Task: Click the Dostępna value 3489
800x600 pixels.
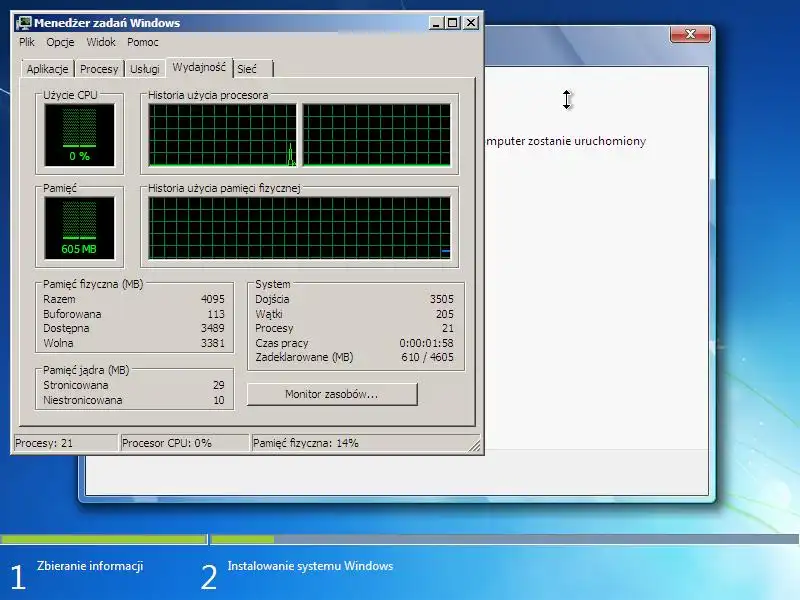Action: 213,328
